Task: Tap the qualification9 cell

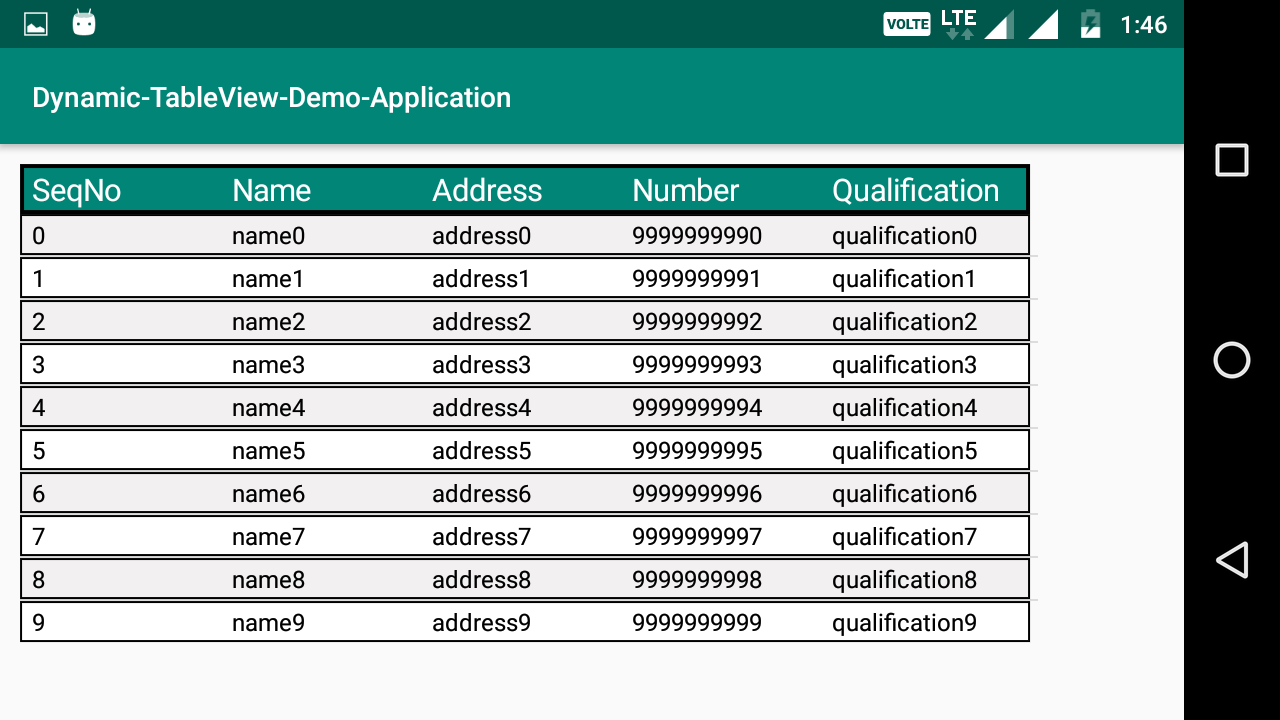Action: (x=904, y=622)
